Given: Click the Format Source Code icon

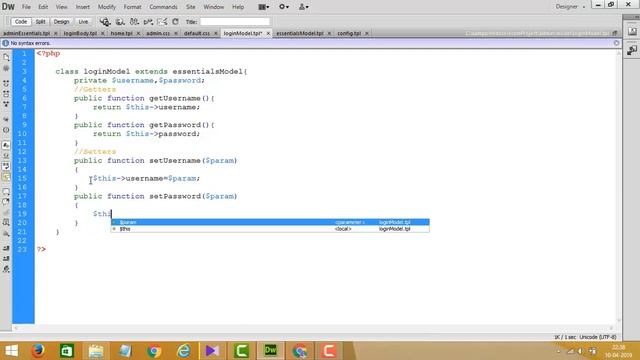Looking at the screenshot, I should click(6, 269).
